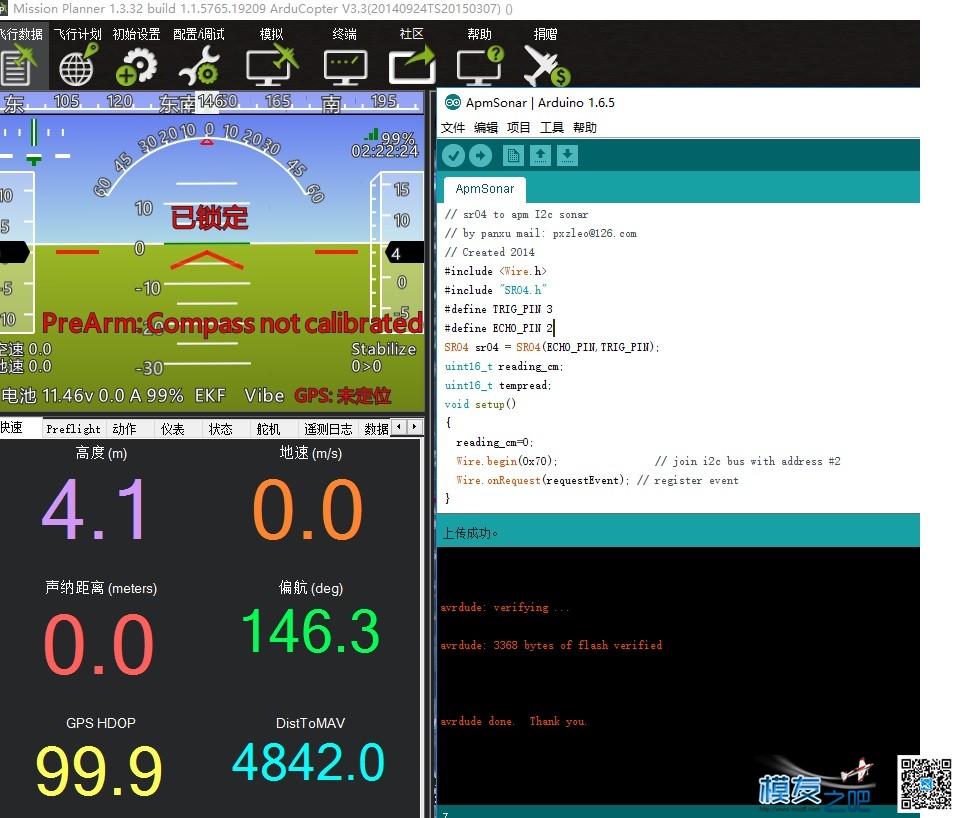The height and width of the screenshot is (818, 960).
Task: Open Arduino 项目 (Sketch) menu
Action: coord(518,127)
